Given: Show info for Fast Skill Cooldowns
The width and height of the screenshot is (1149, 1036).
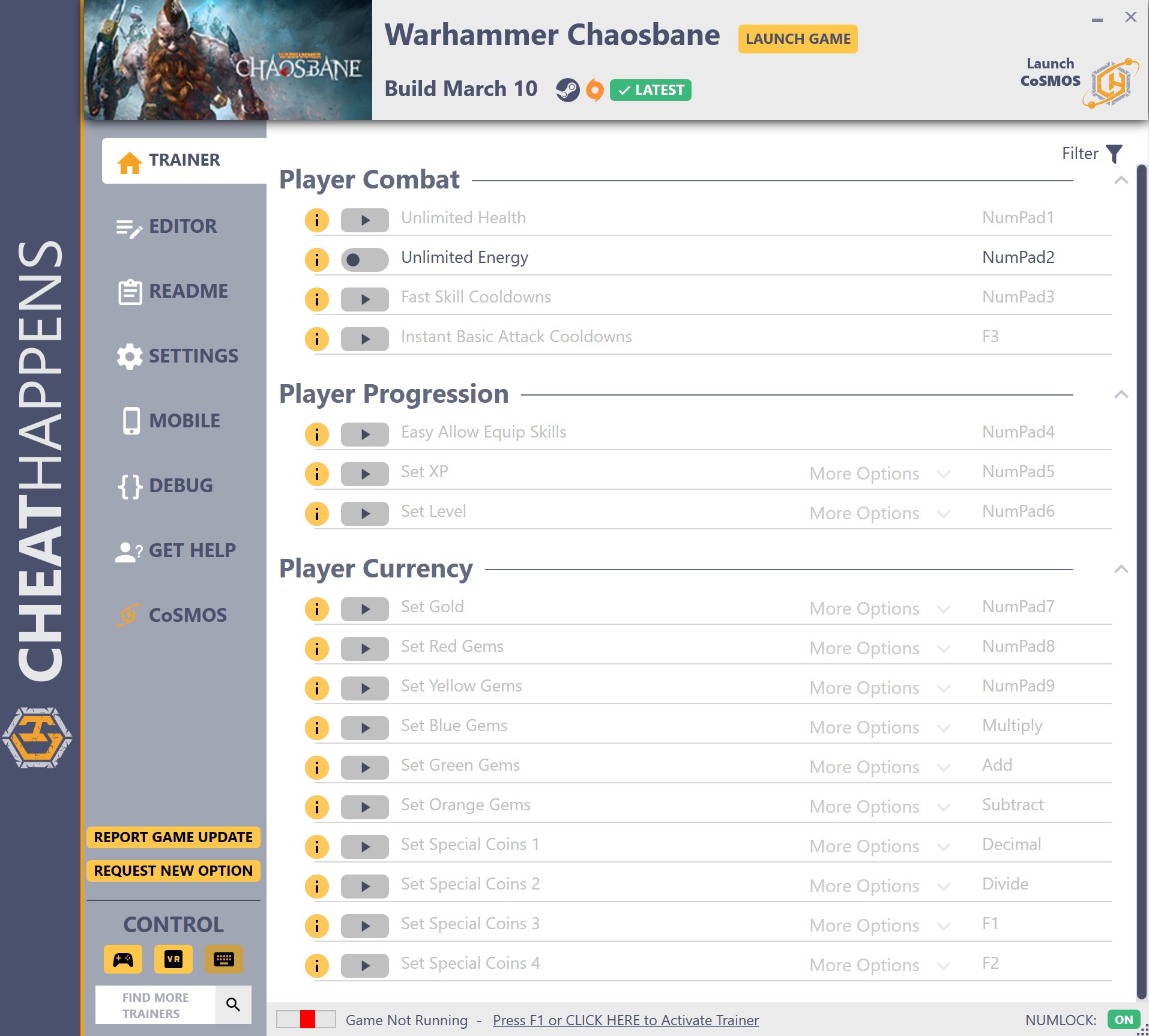Looking at the screenshot, I should tap(317, 300).
